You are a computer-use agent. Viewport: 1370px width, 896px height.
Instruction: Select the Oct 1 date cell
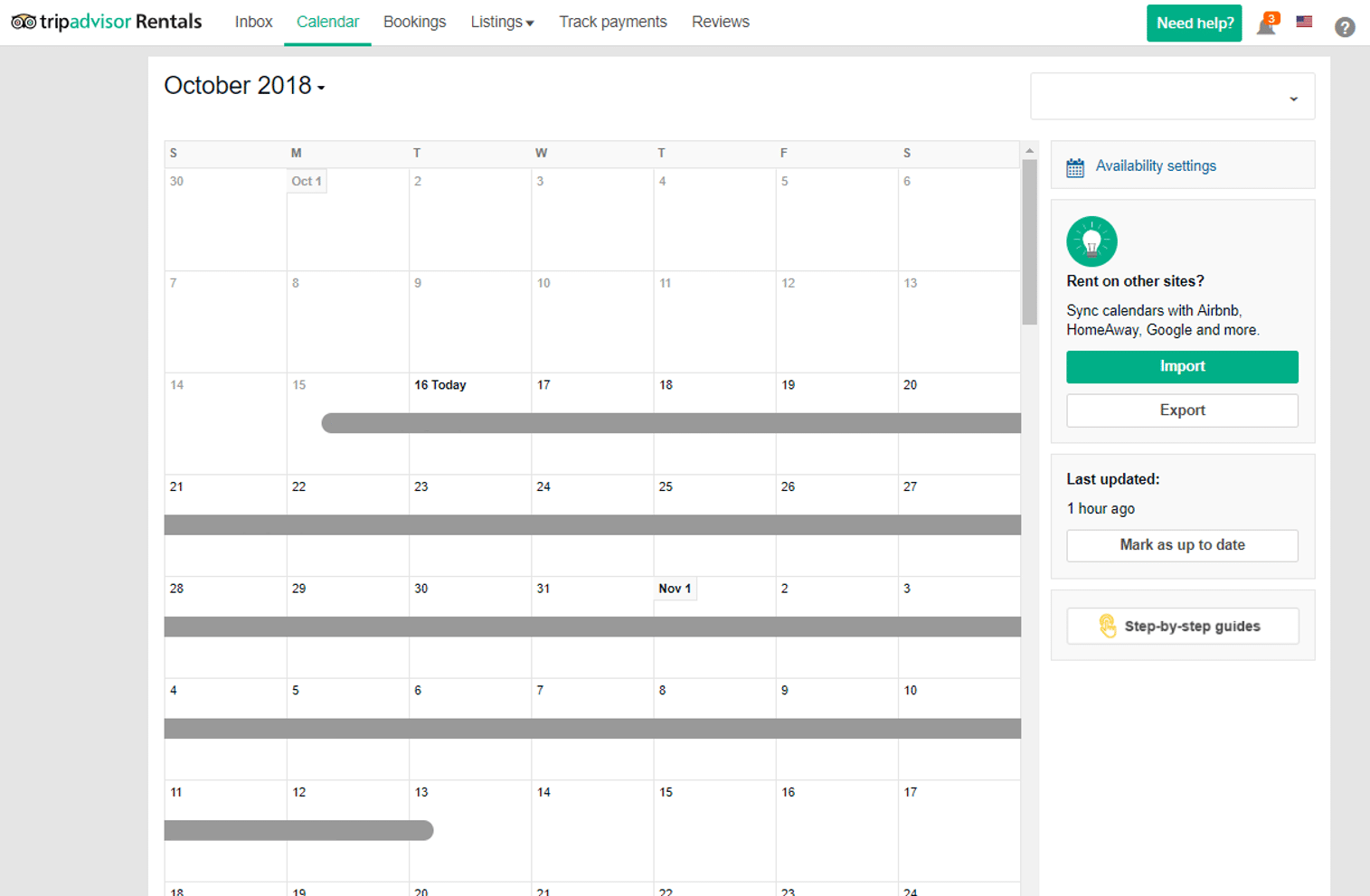[348, 220]
